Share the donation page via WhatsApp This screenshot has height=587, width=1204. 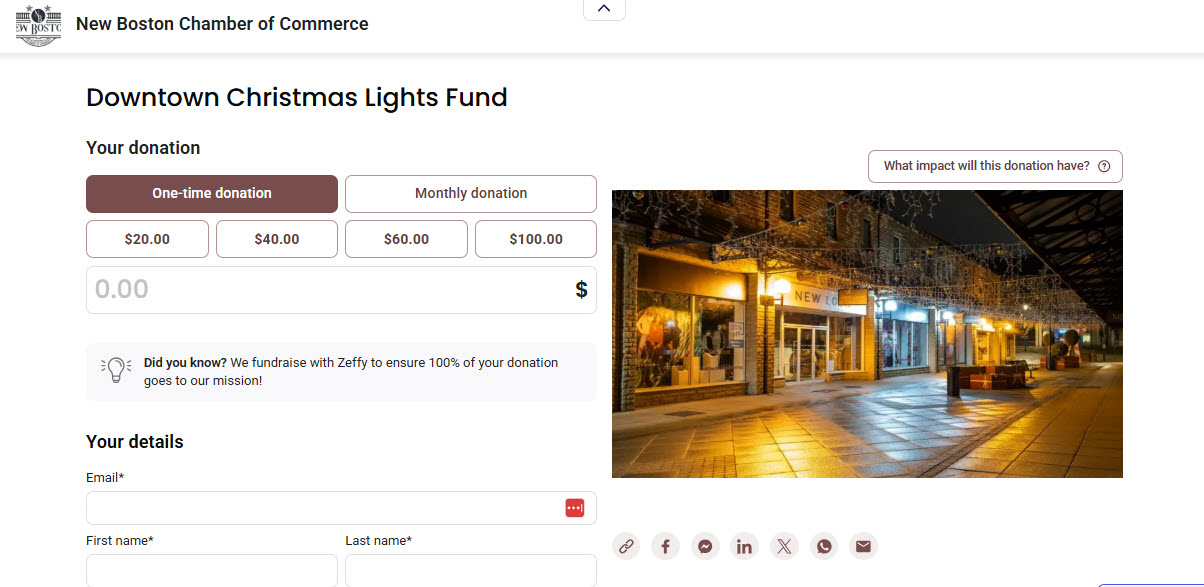click(x=823, y=546)
